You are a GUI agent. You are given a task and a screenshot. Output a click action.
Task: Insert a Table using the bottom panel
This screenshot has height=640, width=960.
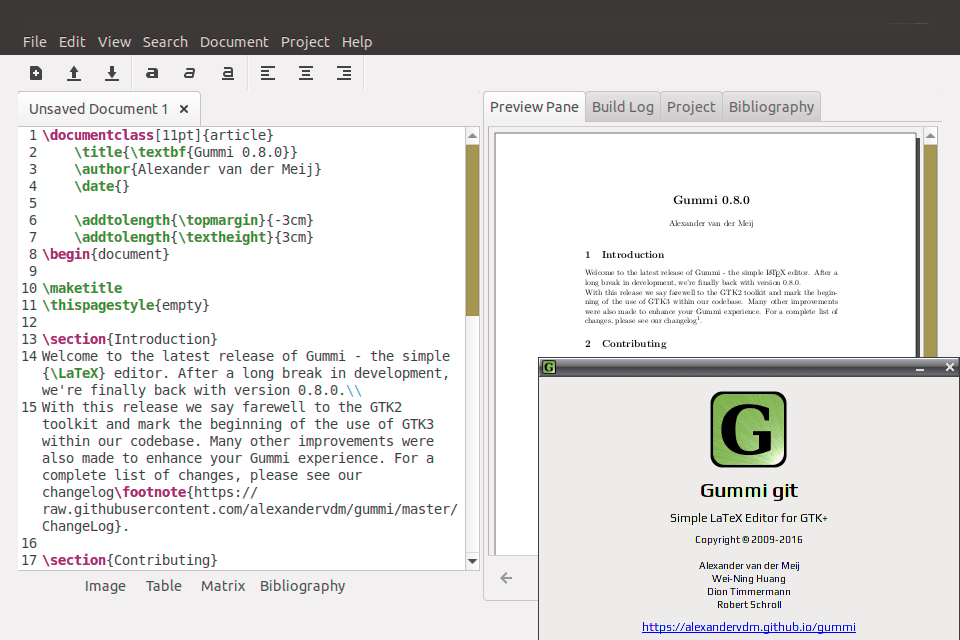[x=163, y=585]
